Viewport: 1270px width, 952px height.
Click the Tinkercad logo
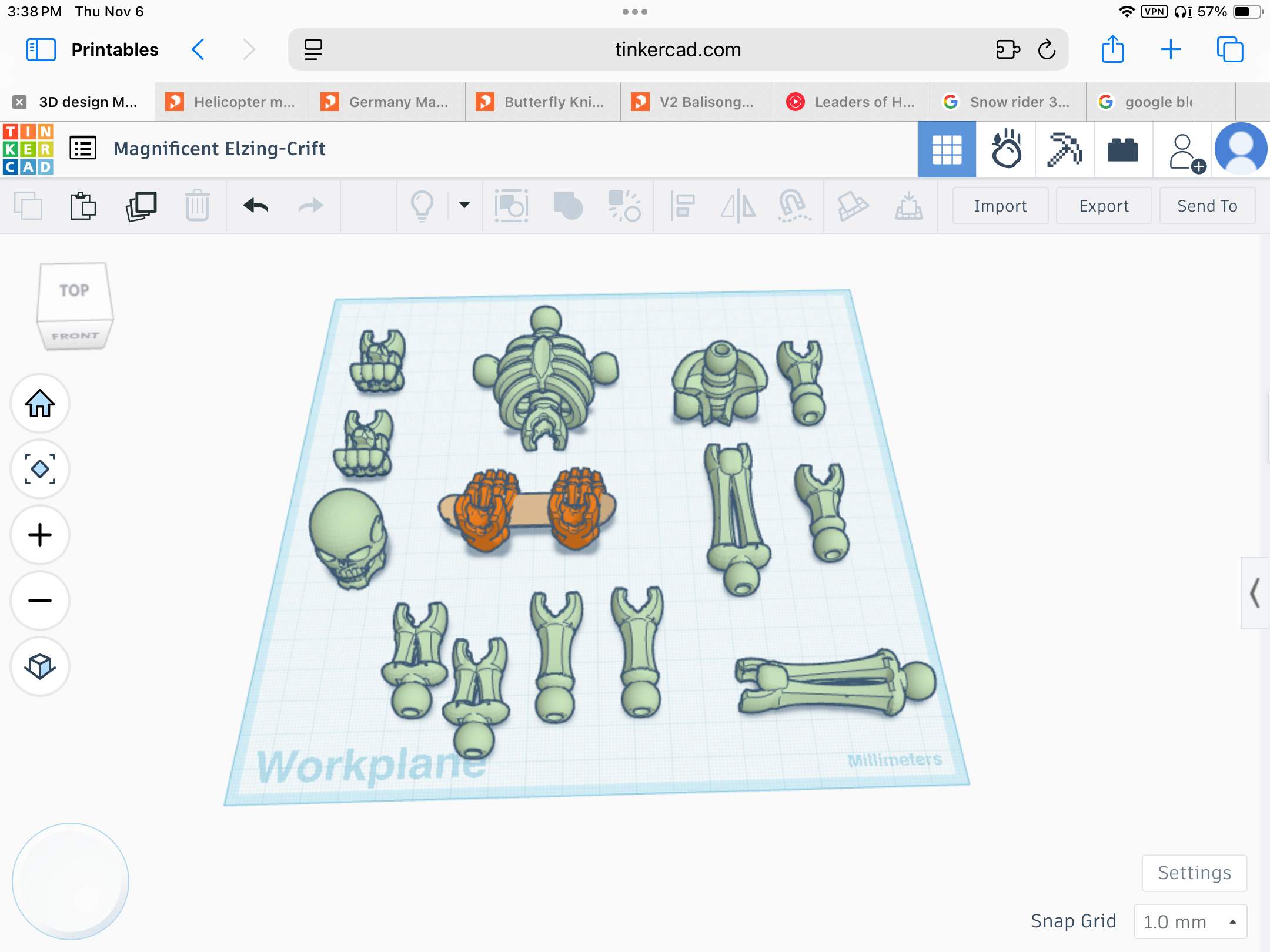pos(28,149)
